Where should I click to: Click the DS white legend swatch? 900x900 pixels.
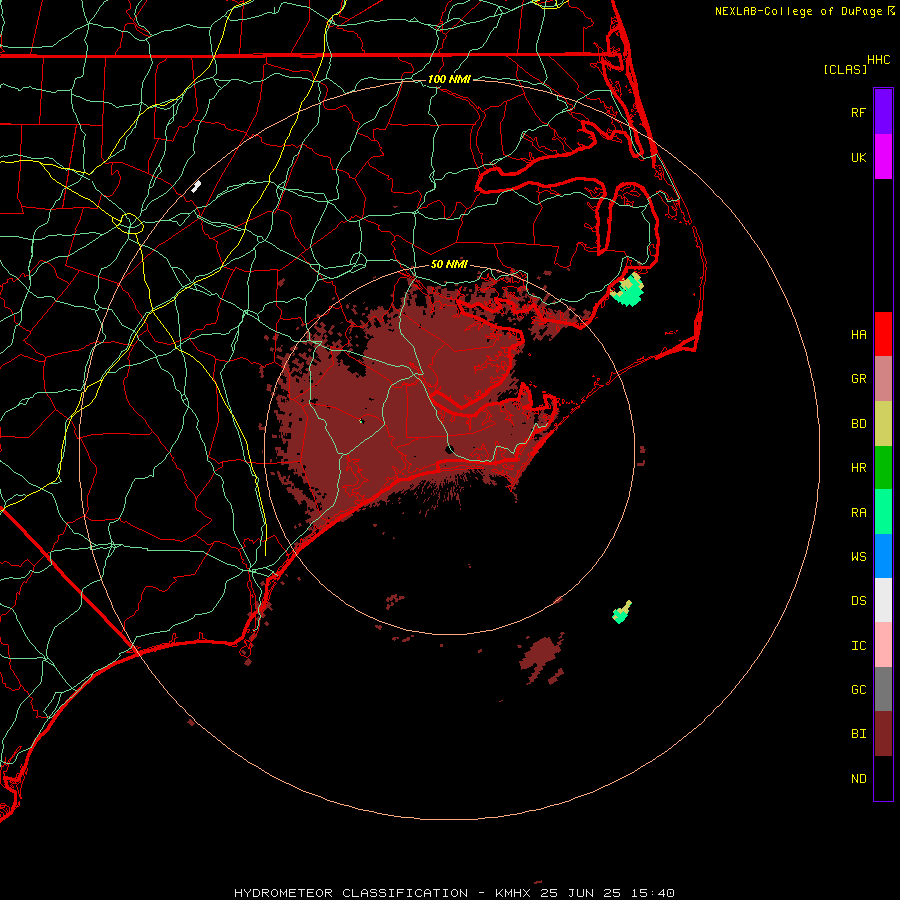[883, 600]
